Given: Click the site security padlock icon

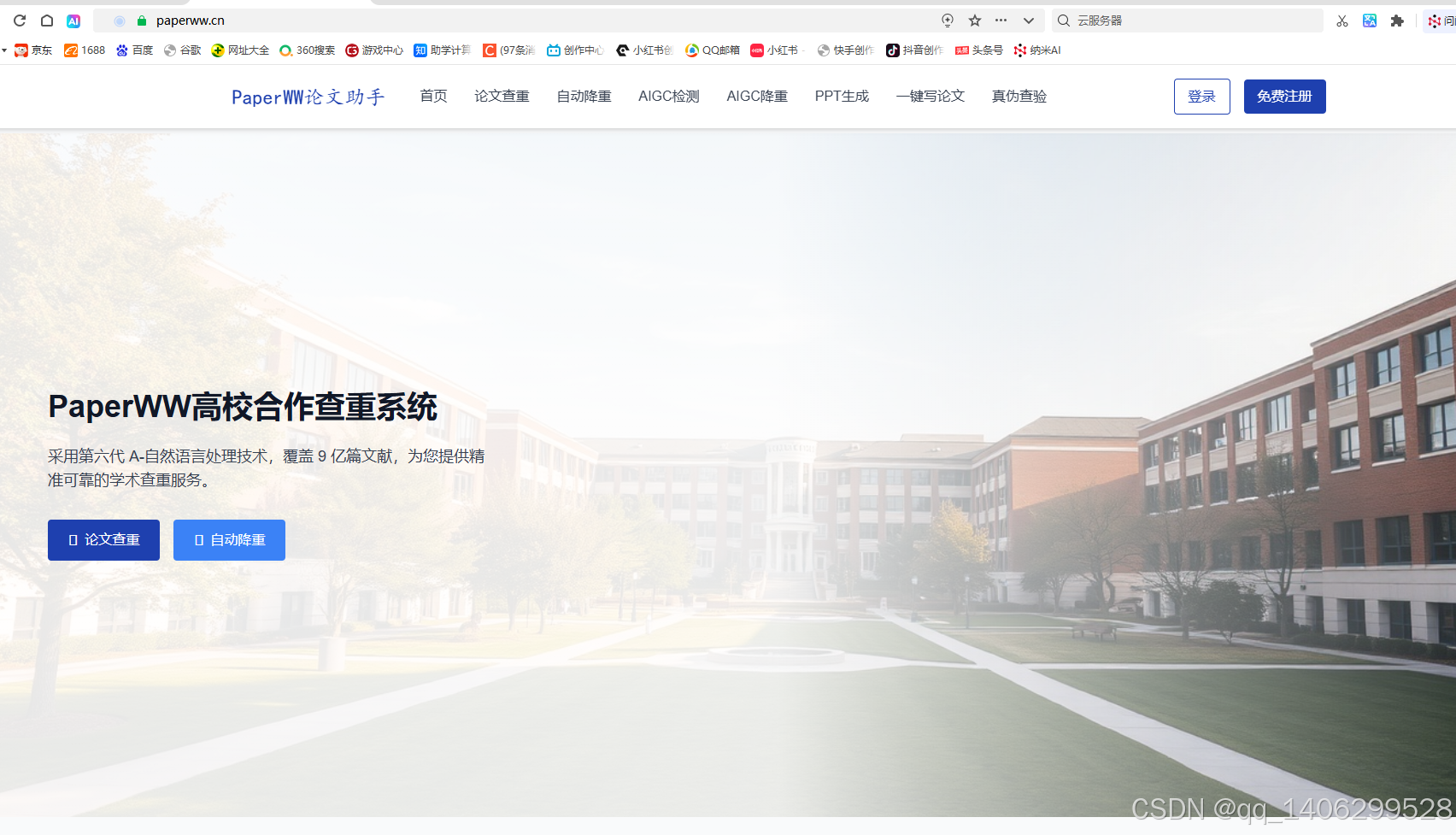Looking at the screenshot, I should [x=141, y=21].
